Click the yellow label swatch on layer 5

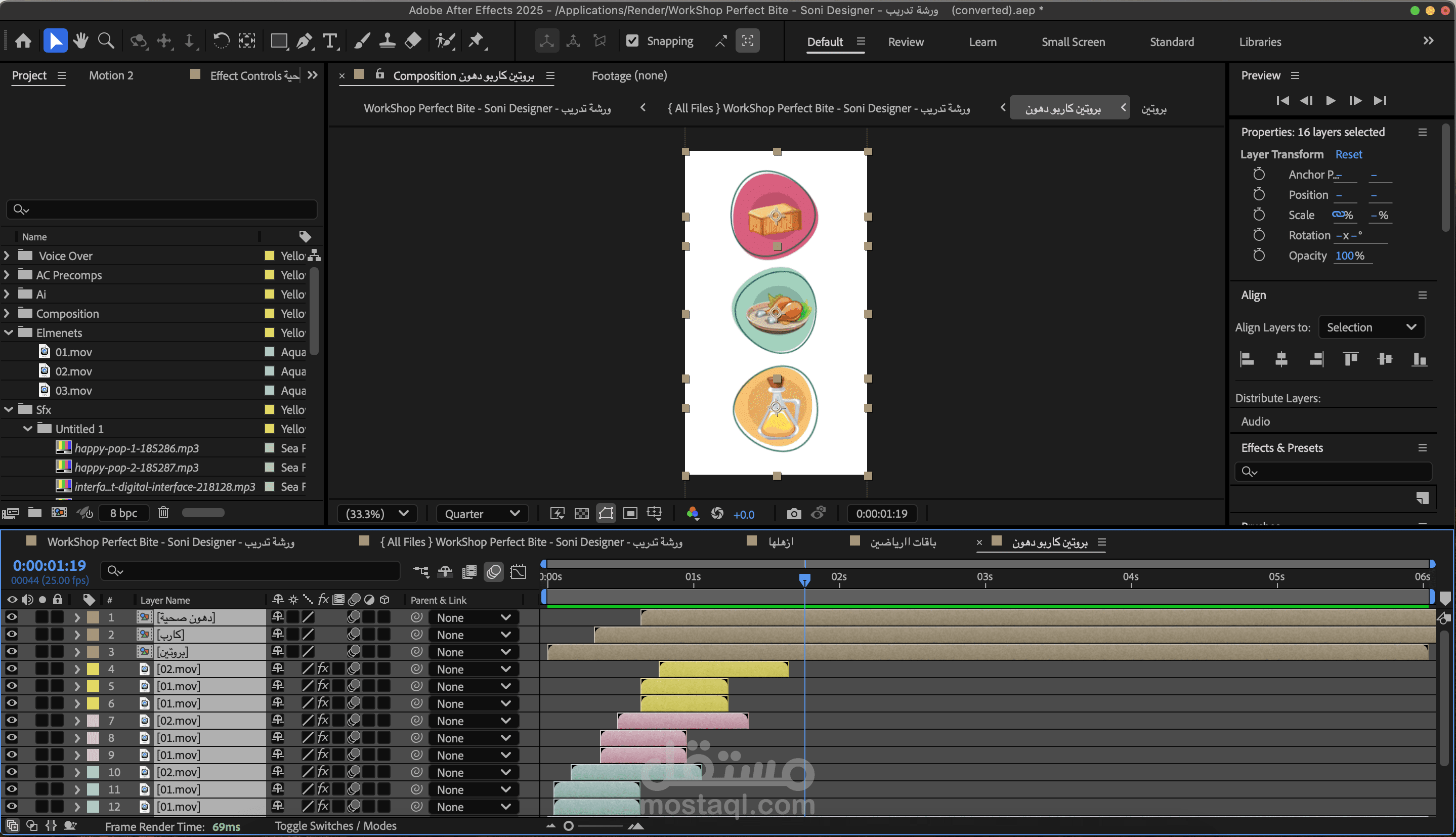(x=93, y=686)
